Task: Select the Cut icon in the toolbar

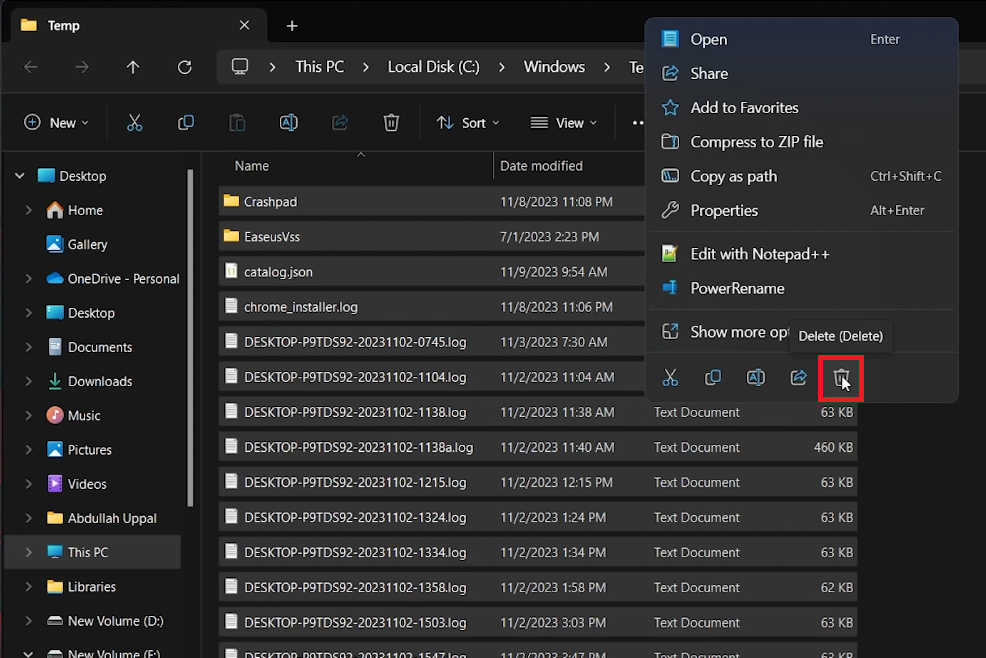Action: point(135,122)
